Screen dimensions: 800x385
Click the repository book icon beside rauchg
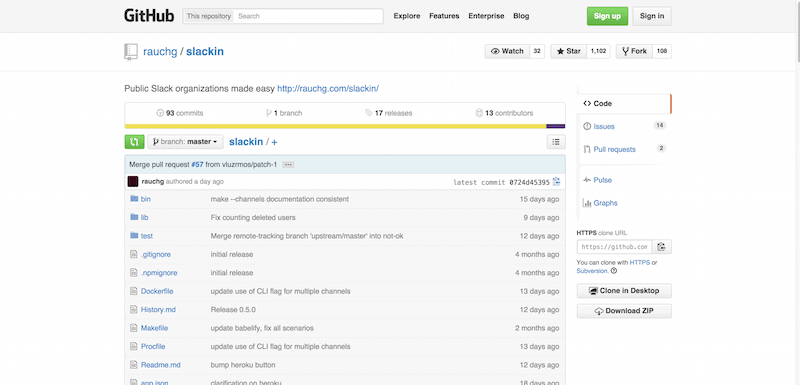coord(131,52)
